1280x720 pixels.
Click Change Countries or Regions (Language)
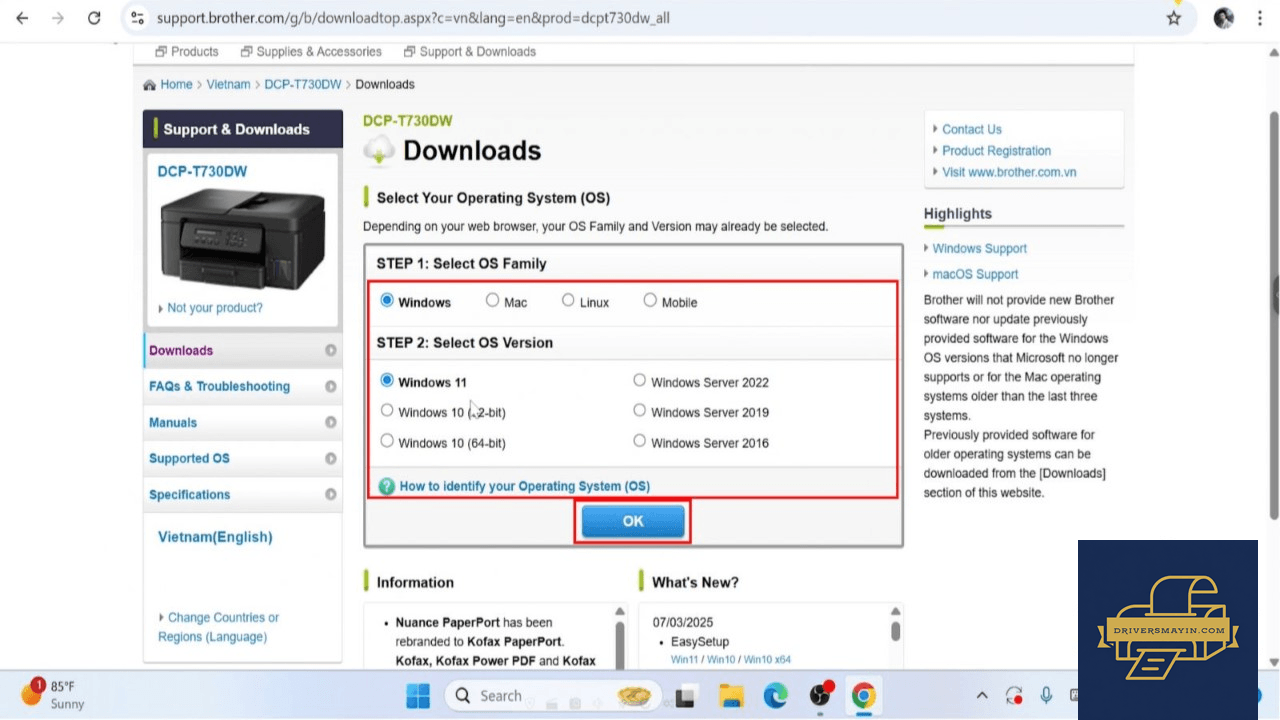218,627
